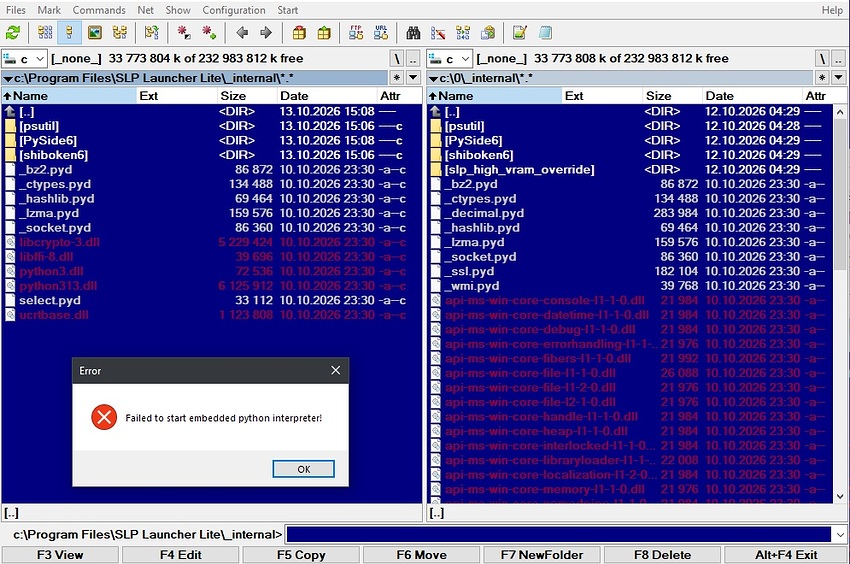Open the Configuration menu
Screen dimensions: 850x564
[234, 10]
